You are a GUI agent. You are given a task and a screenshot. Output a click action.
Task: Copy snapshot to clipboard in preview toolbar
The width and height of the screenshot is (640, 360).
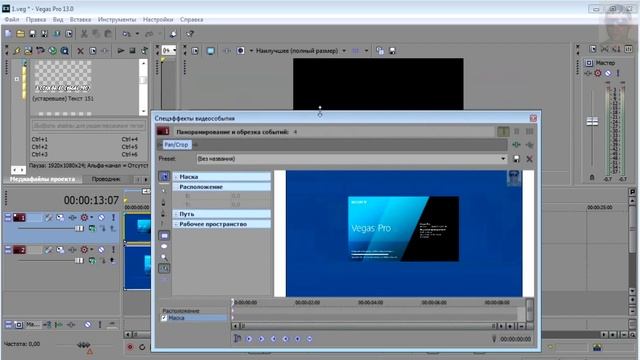pos(380,51)
